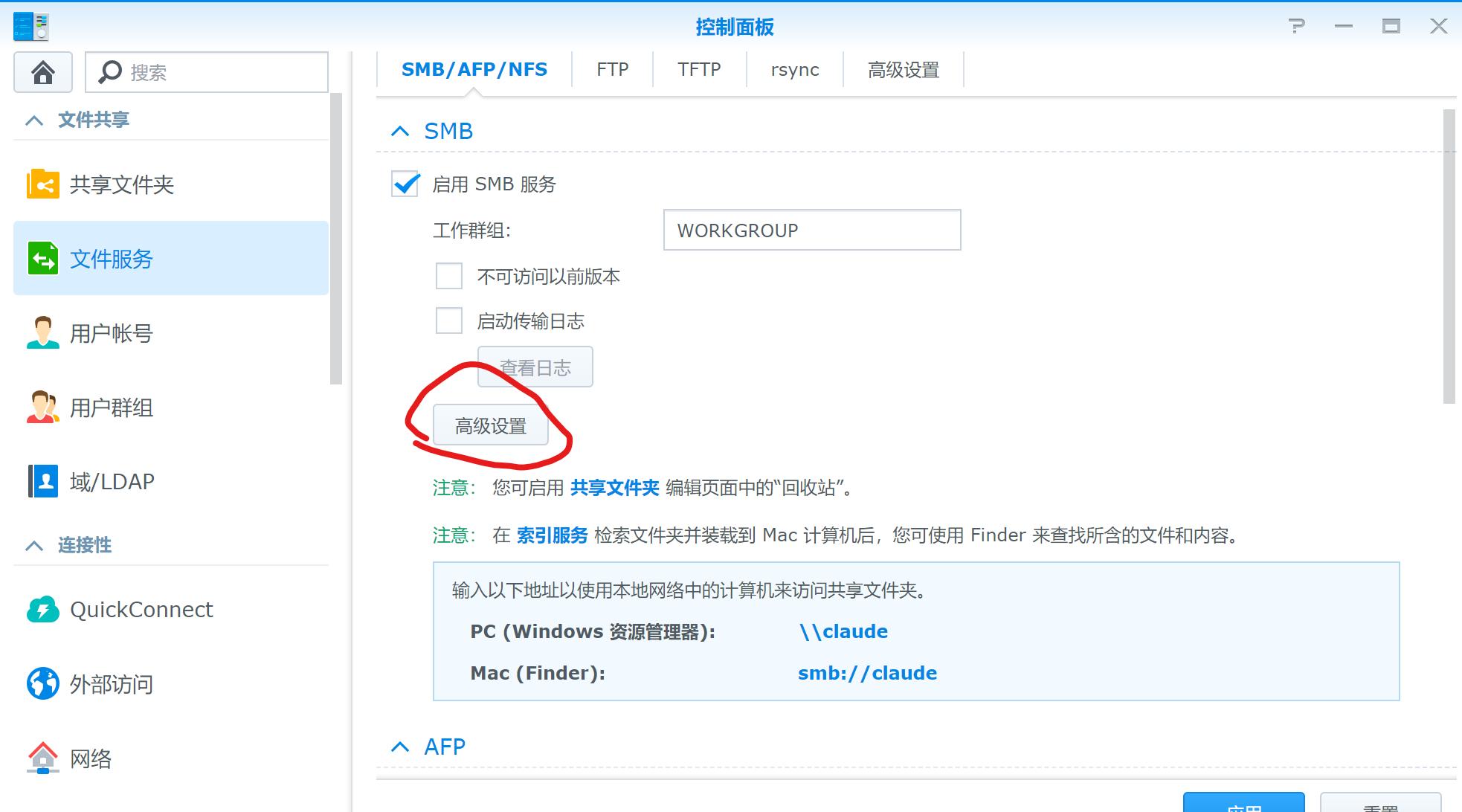Switch to the FTP tab
The width and height of the screenshot is (1462, 812).
(x=611, y=69)
